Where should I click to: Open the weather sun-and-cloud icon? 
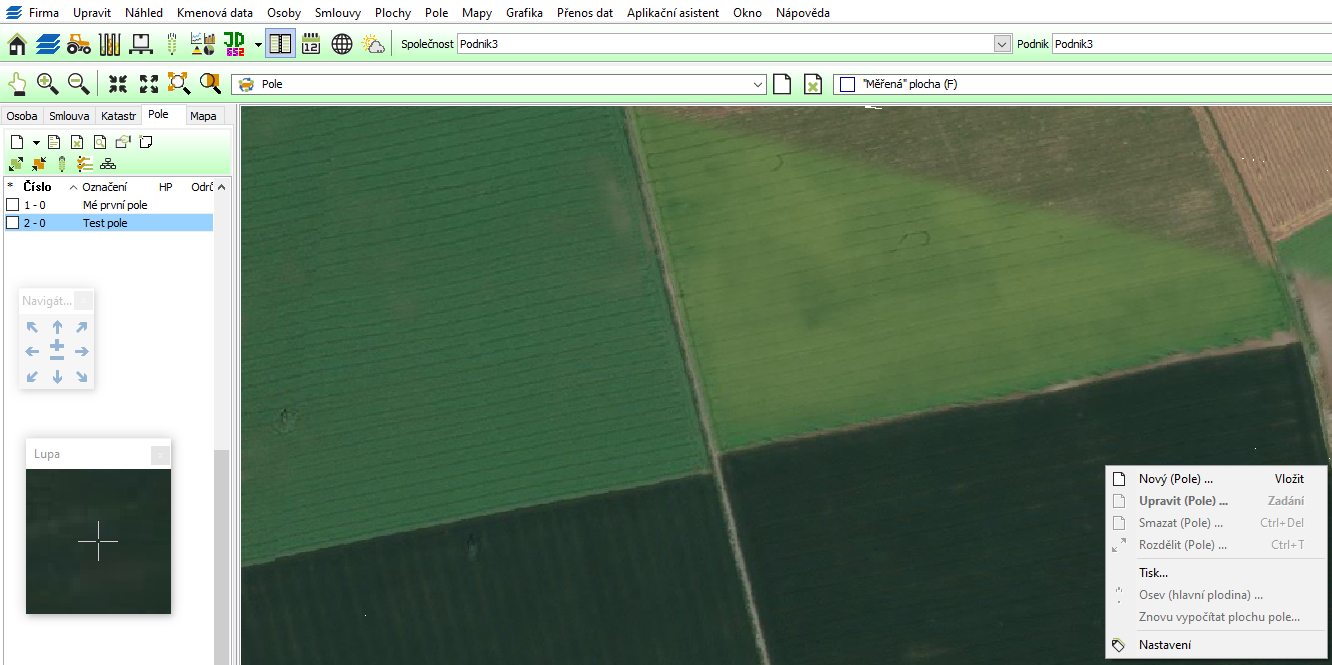click(x=373, y=44)
